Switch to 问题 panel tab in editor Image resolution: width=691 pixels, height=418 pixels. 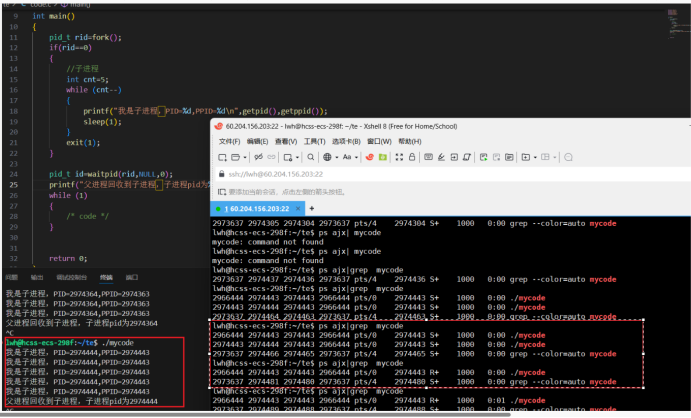pyautogui.click(x=12, y=277)
